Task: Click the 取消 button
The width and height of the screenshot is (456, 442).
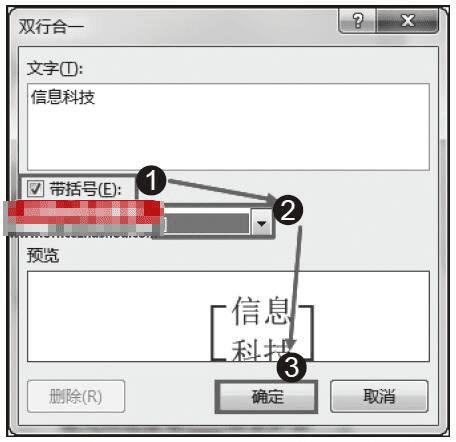Action: coord(379,397)
